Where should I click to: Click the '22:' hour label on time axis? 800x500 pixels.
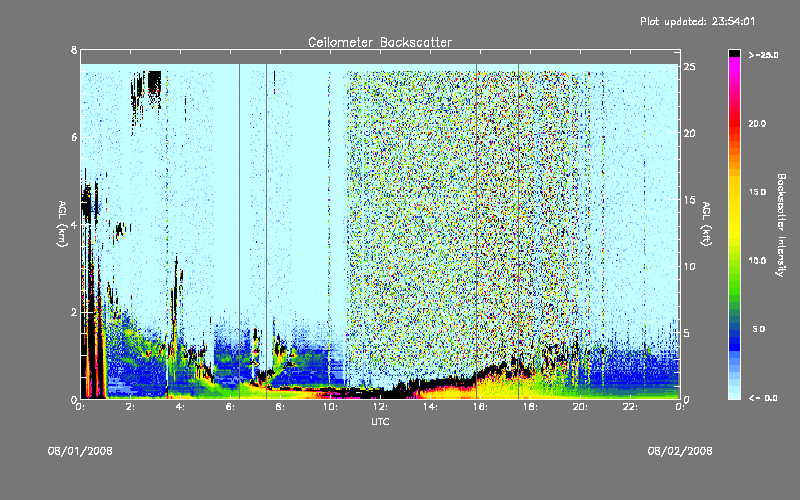click(x=630, y=407)
